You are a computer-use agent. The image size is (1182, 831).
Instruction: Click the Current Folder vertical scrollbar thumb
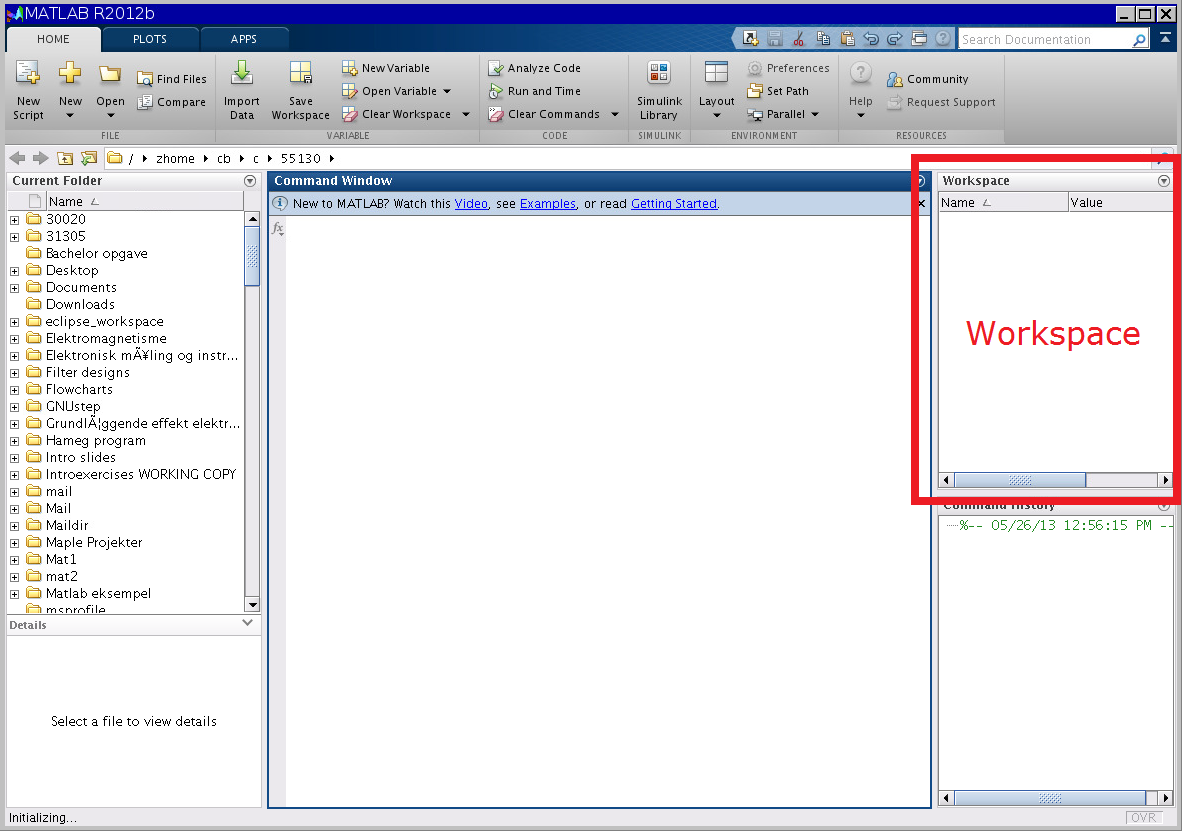tap(253, 256)
